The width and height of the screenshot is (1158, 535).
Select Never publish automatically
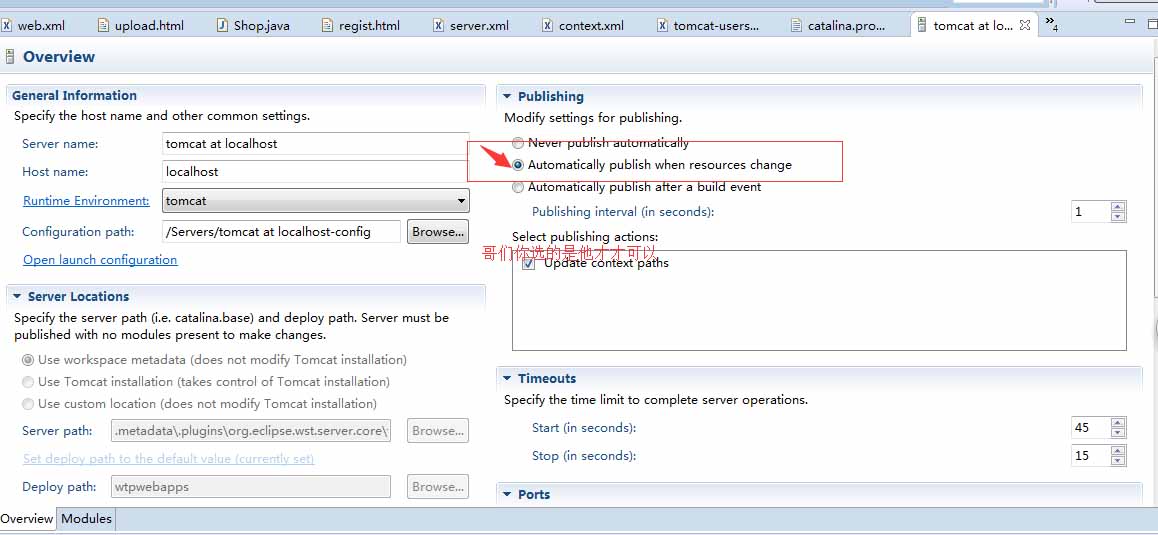click(x=600, y=143)
